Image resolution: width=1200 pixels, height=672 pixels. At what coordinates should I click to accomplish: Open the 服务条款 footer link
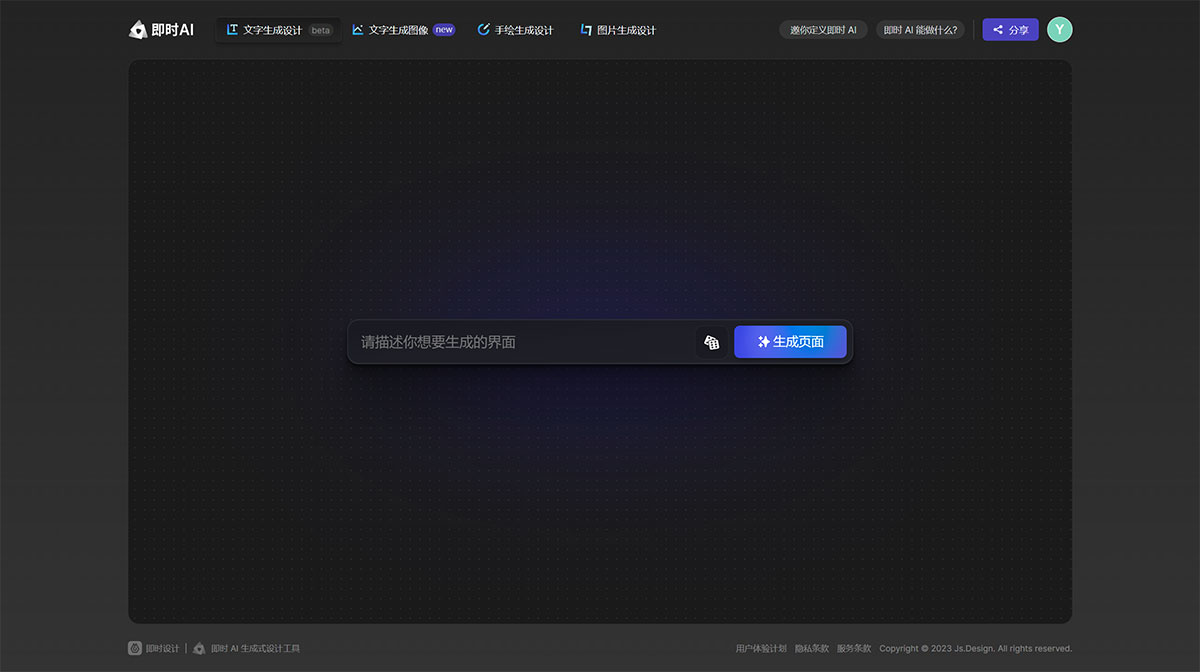pyautogui.click(x=853, y=648)
